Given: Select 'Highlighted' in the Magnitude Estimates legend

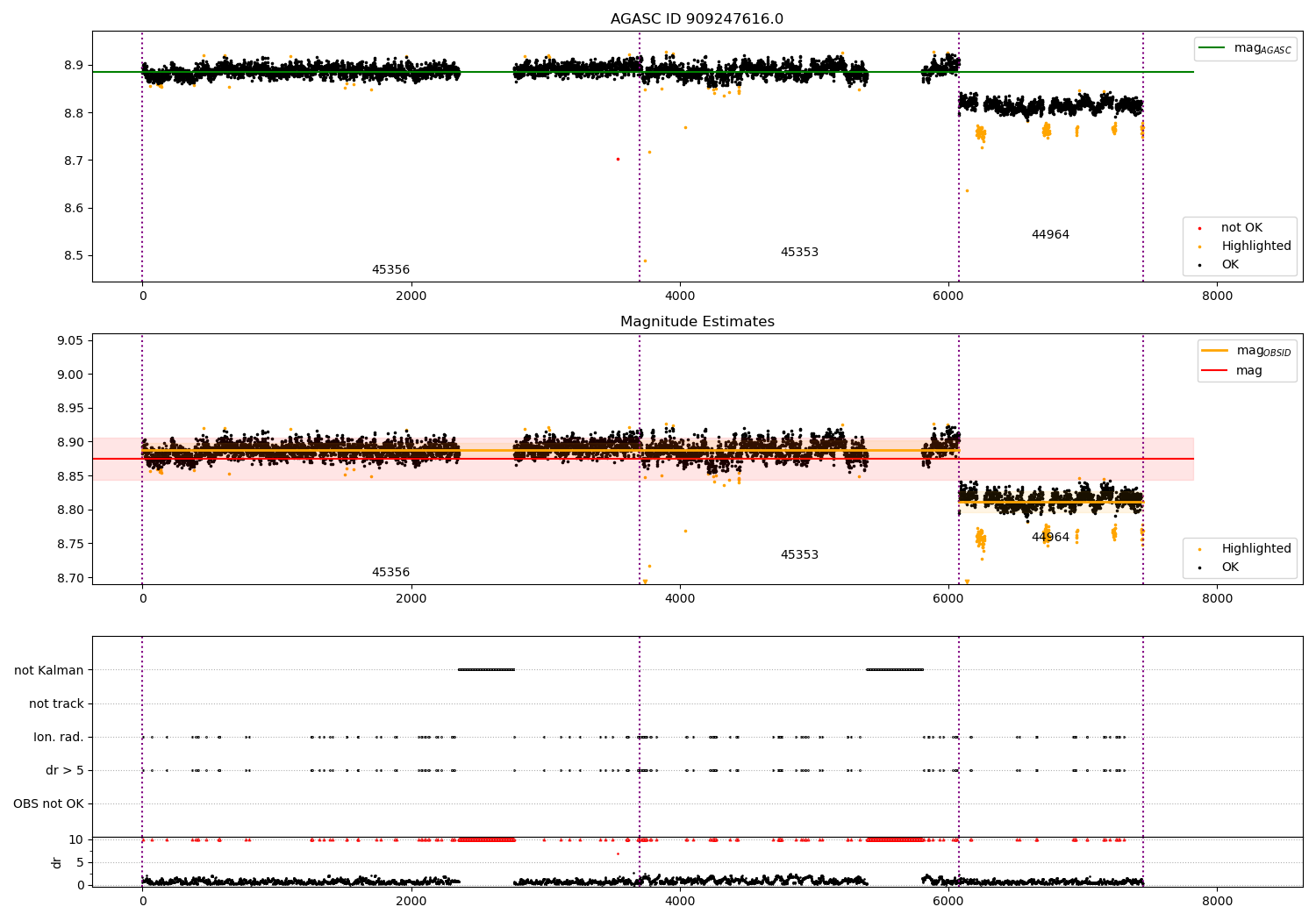Looking at the screenshot, I should 1256,549.
